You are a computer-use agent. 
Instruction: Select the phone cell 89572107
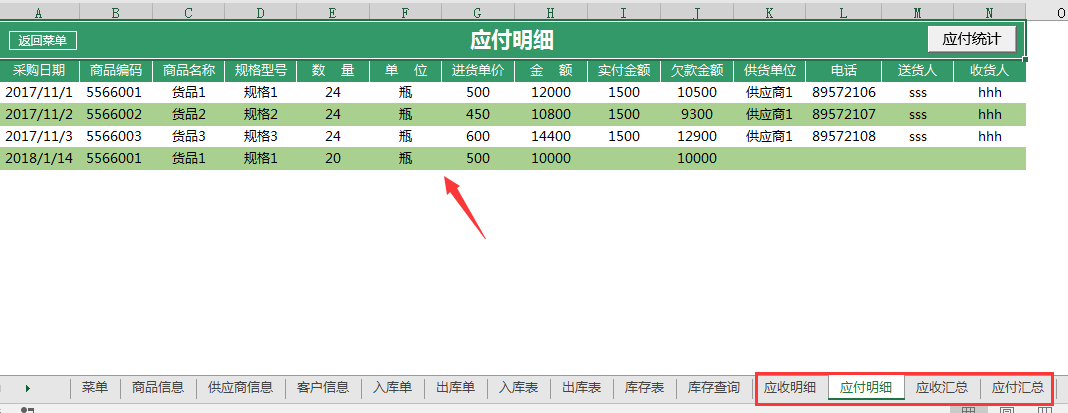click(x=843, y=114)
